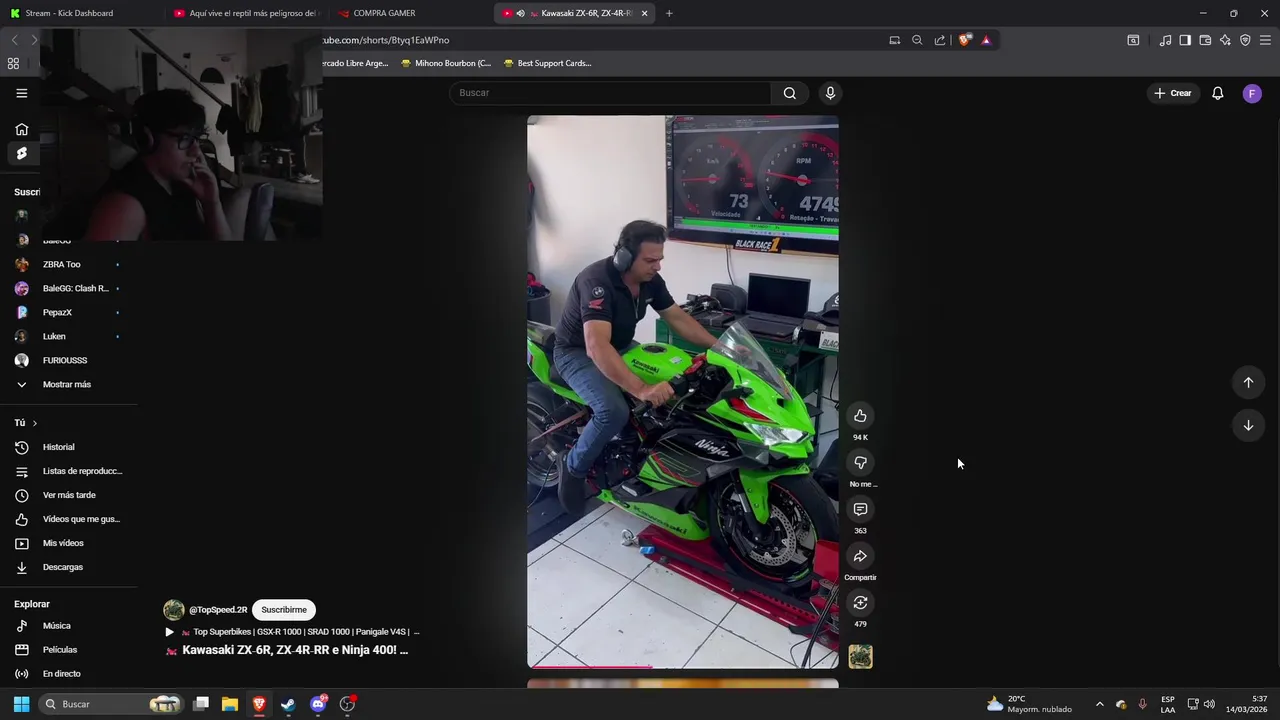Click the Crear button
Screen dimensions: 1280x720
pos(1173,93)
